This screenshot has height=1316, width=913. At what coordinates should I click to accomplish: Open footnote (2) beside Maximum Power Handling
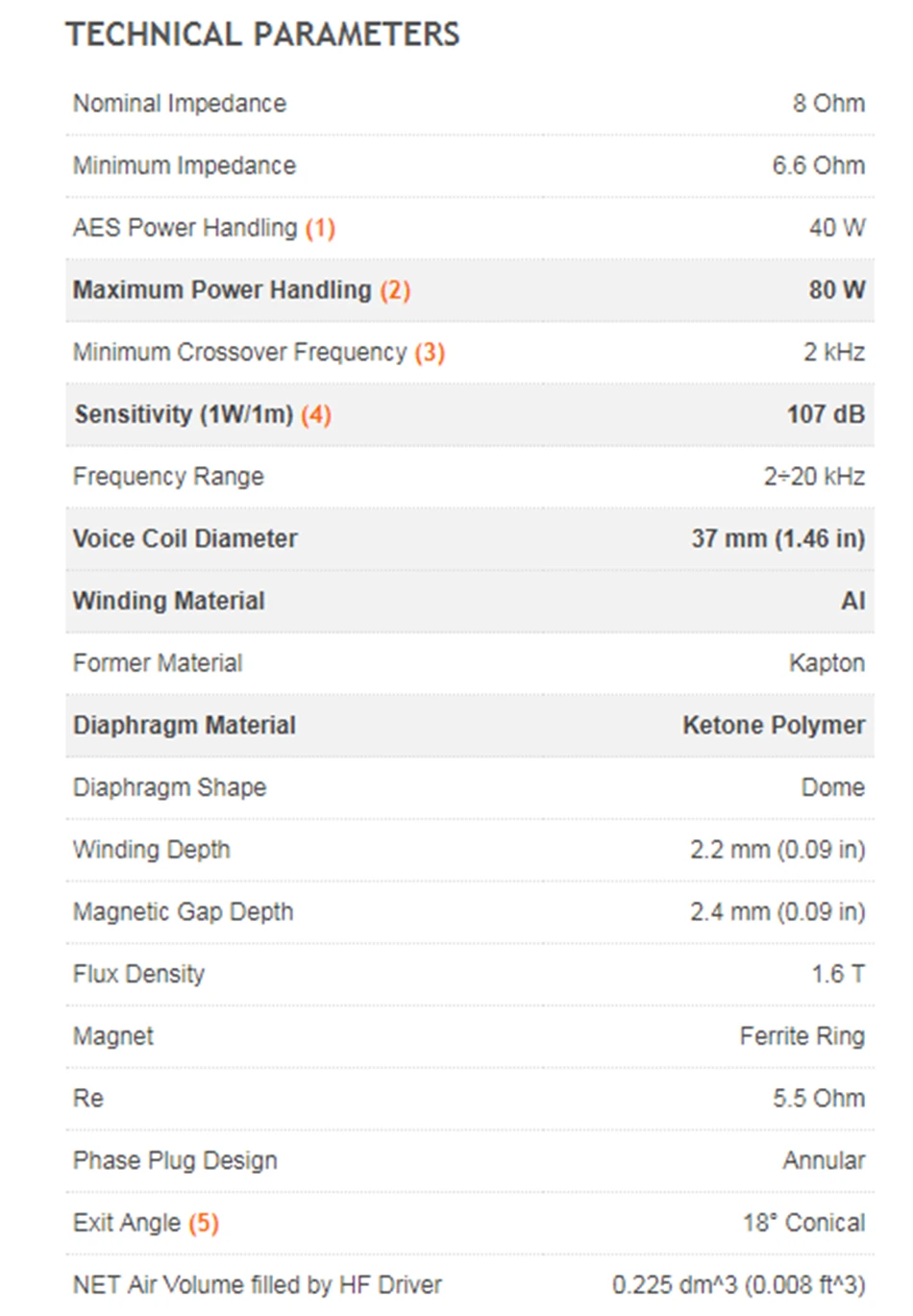395,290
